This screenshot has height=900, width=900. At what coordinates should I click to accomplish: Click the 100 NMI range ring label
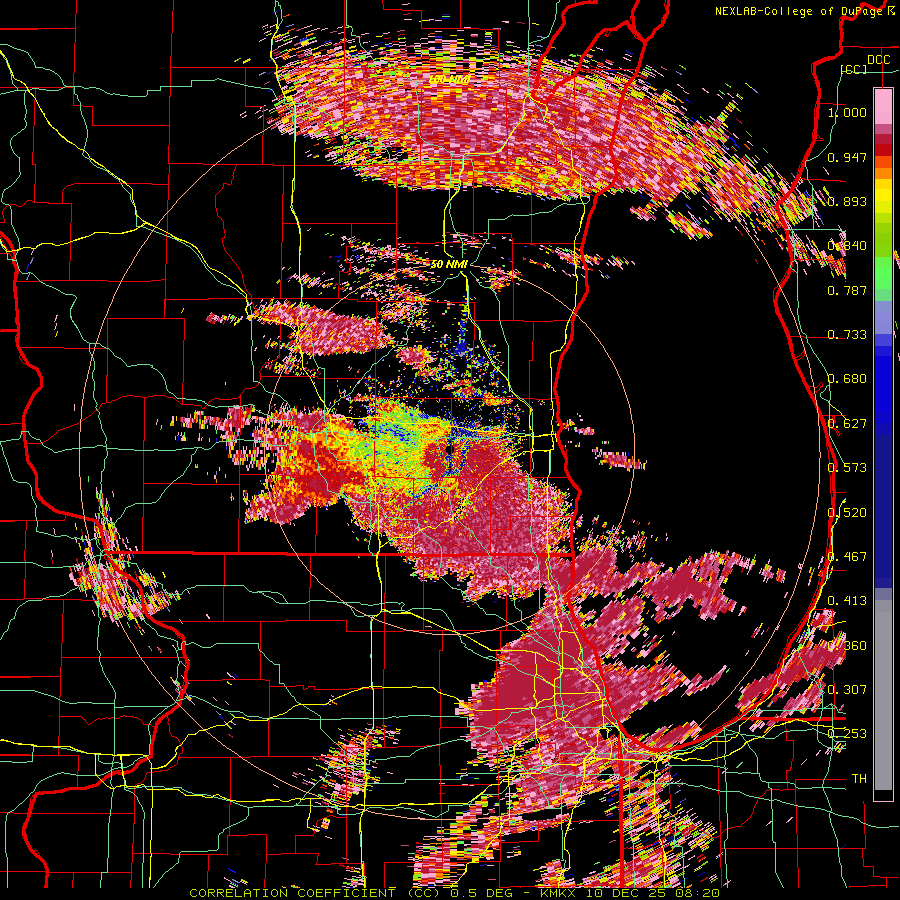click(x=449, y=79)
